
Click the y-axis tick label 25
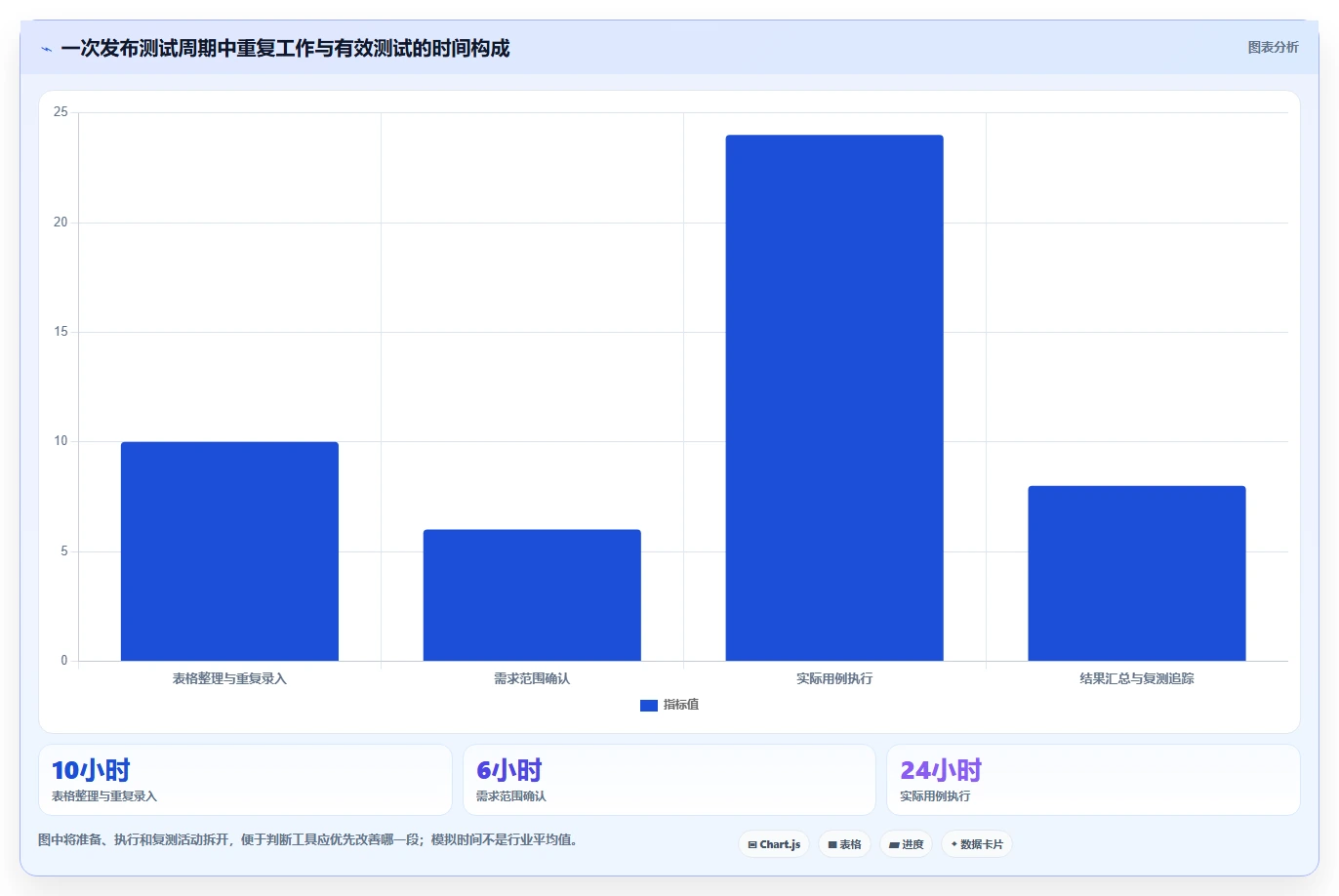tap(61, 112)
